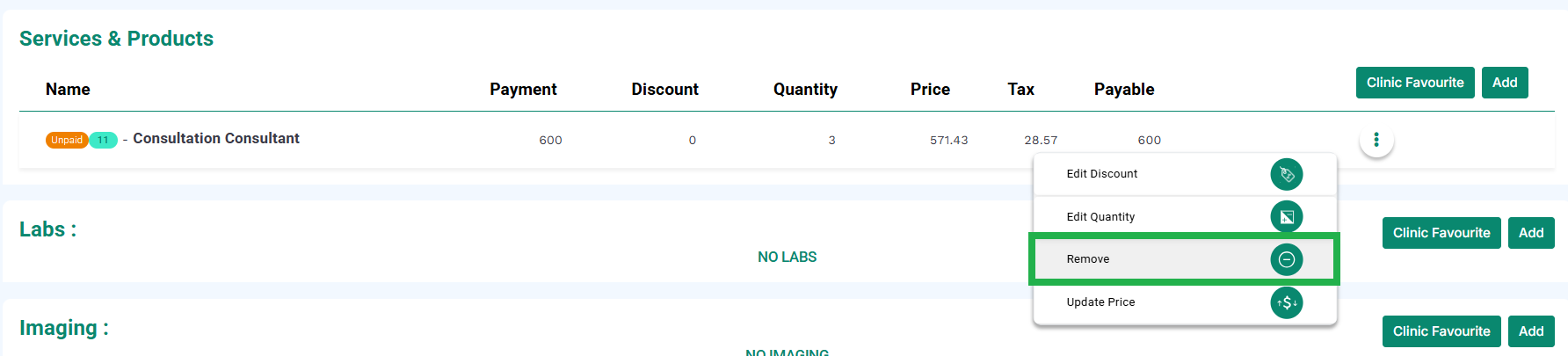The image size is (1568, 356).
Task: Click the green 11 count badge
Action: 104,140
